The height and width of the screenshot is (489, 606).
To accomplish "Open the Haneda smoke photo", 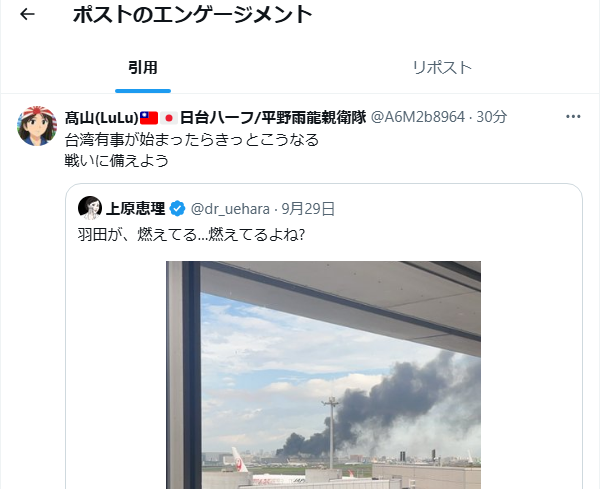I will pyautogui.click(x=323, y=375).
